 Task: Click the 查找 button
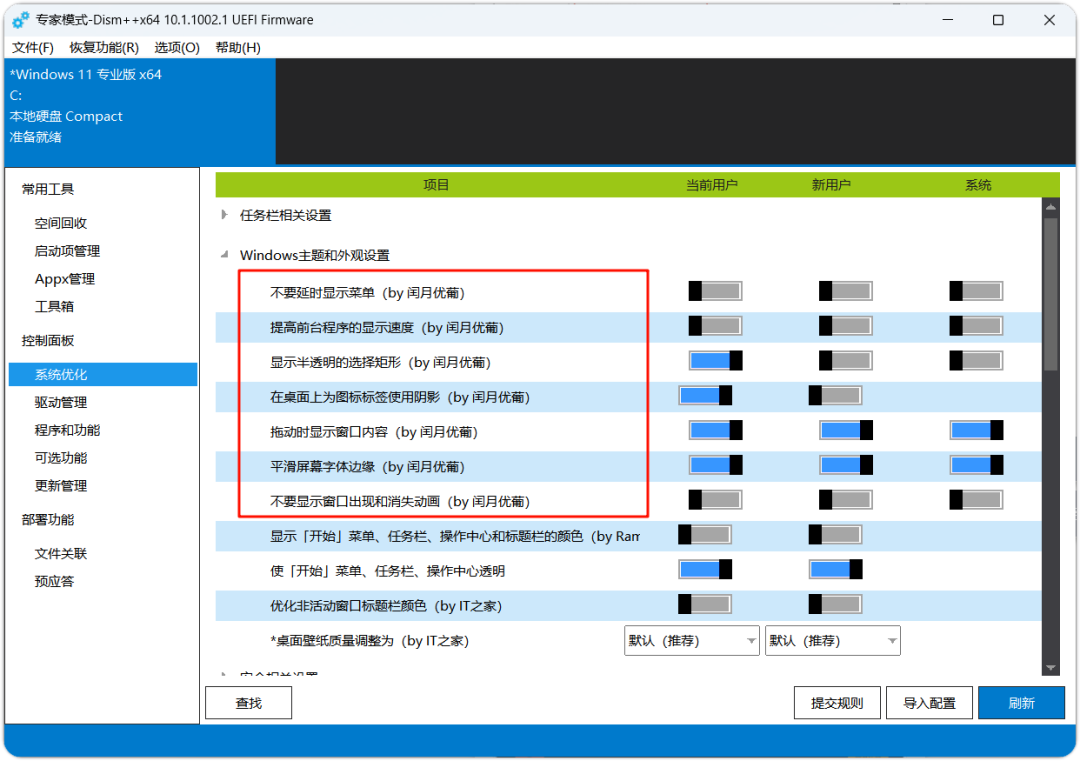(x=249, y=702)
